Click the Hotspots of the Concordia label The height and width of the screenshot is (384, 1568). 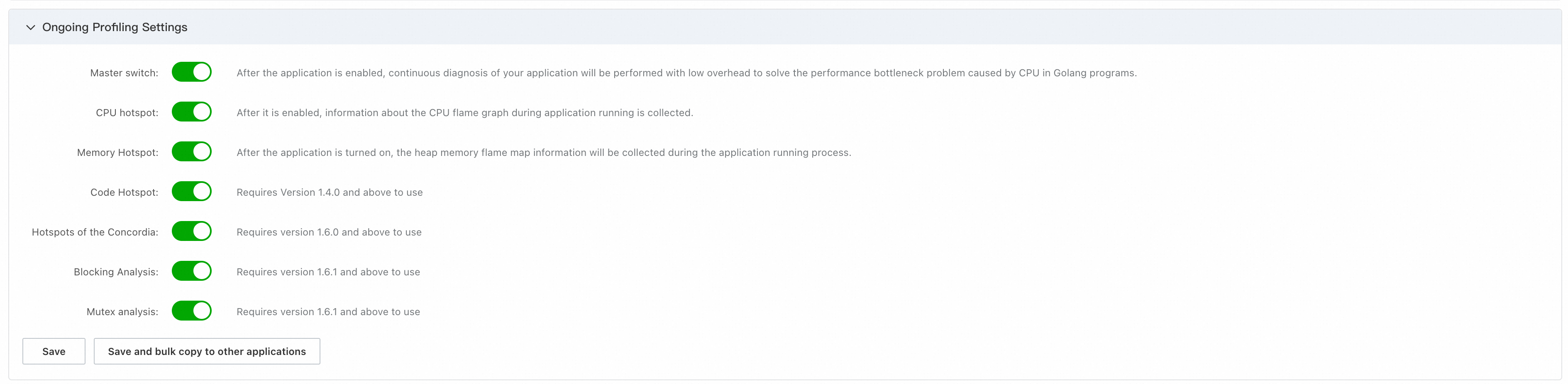tap(95, 233)
